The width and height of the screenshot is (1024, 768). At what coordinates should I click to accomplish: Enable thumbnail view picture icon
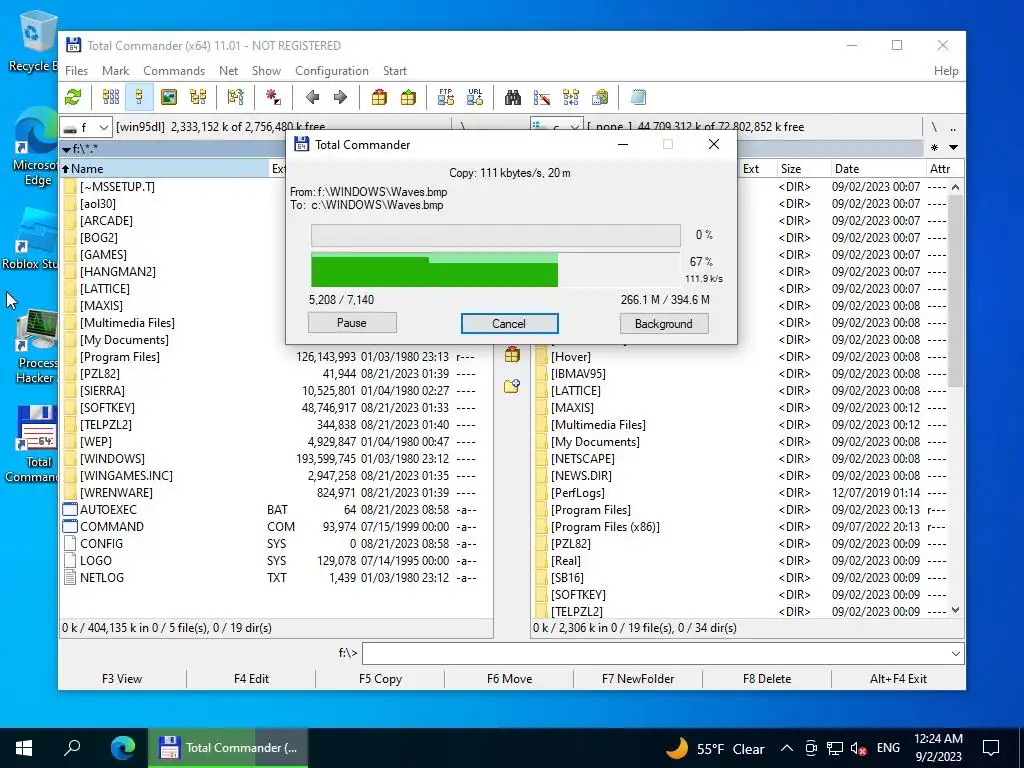coord(168,97)
